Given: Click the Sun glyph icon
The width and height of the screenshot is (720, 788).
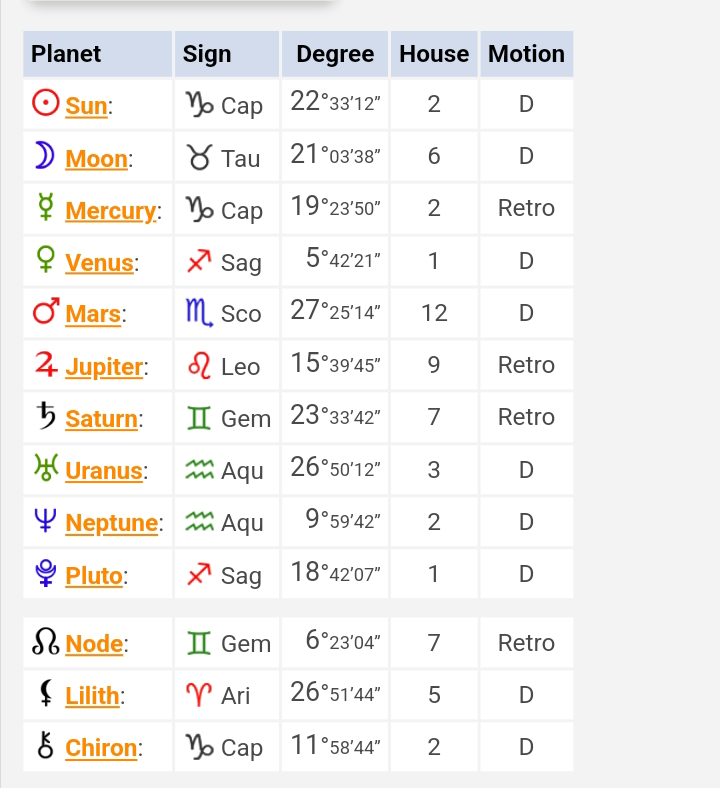Looking at the screenshot, I should click(x=46, y=104).
